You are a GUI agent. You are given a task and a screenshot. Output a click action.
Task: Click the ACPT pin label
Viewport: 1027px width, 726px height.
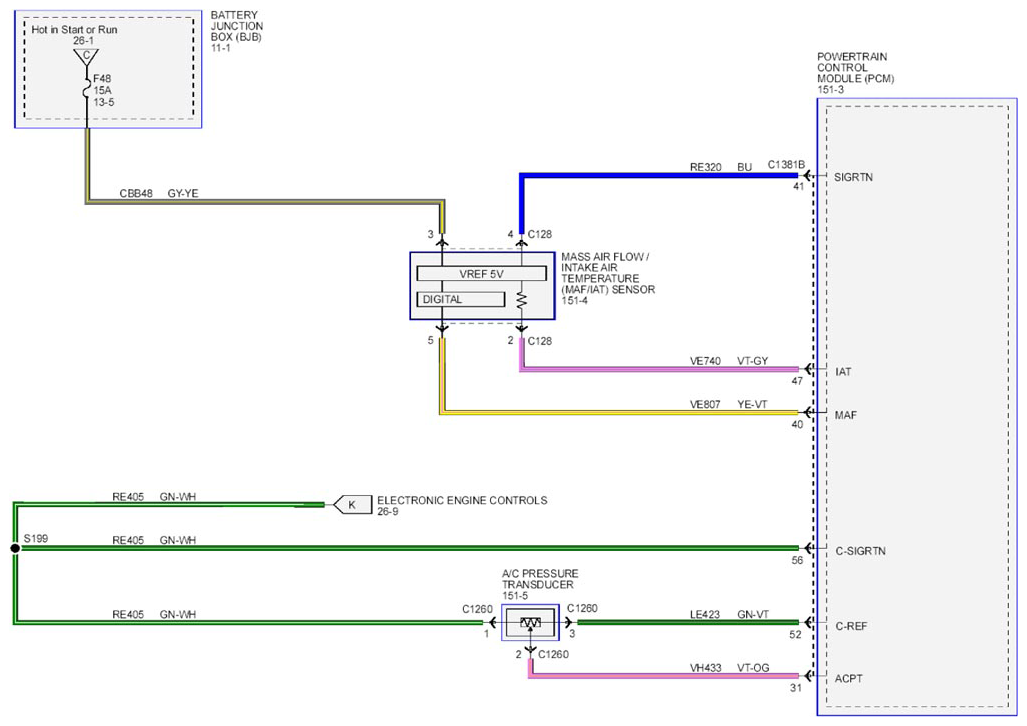849,678
